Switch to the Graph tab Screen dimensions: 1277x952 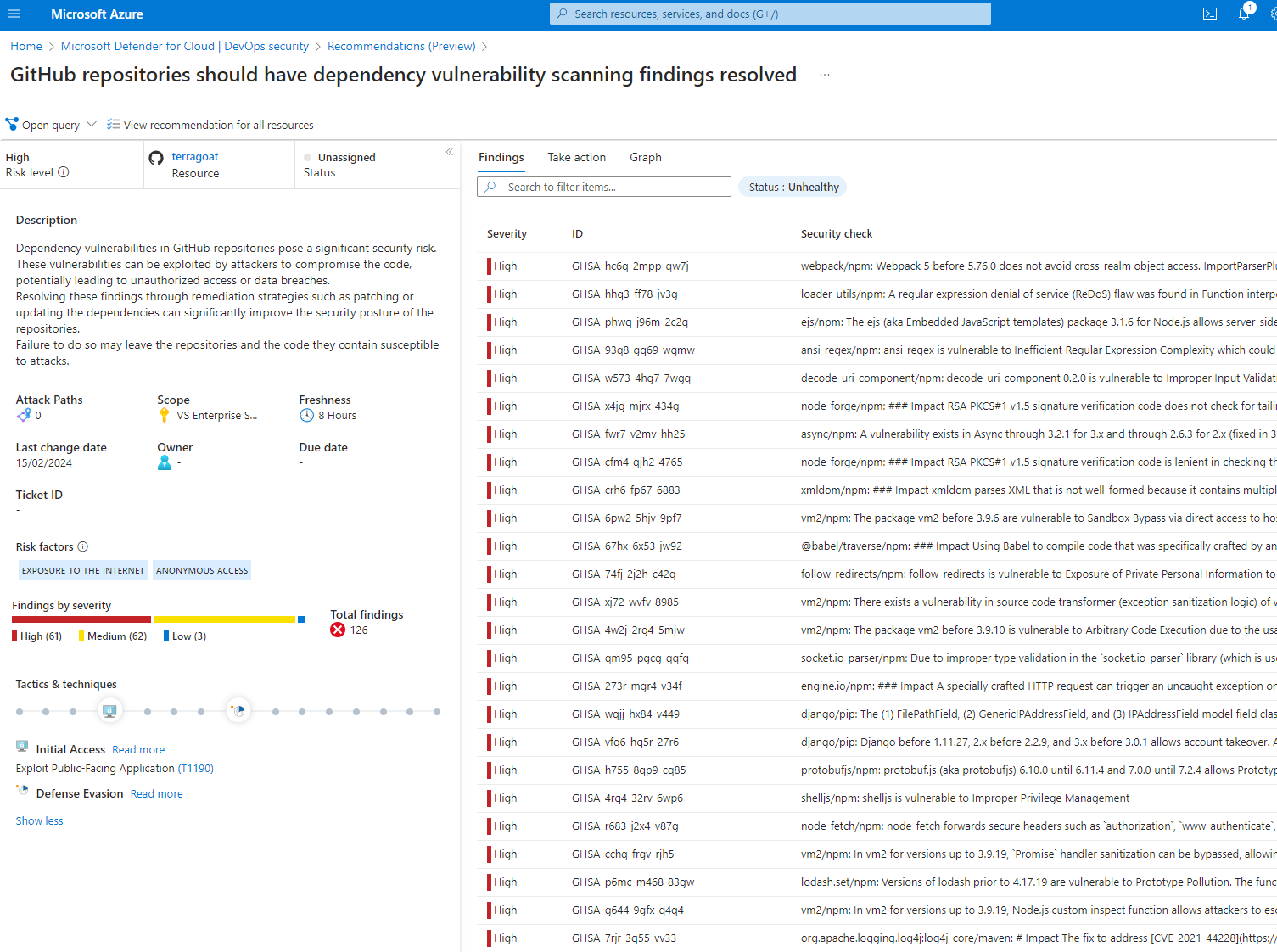645,158
